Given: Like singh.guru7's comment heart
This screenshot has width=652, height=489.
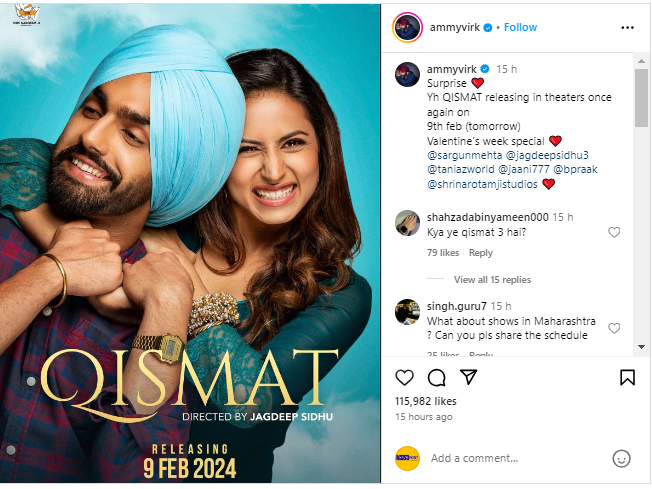Looking at the screenshot, I should pos(614,328).
